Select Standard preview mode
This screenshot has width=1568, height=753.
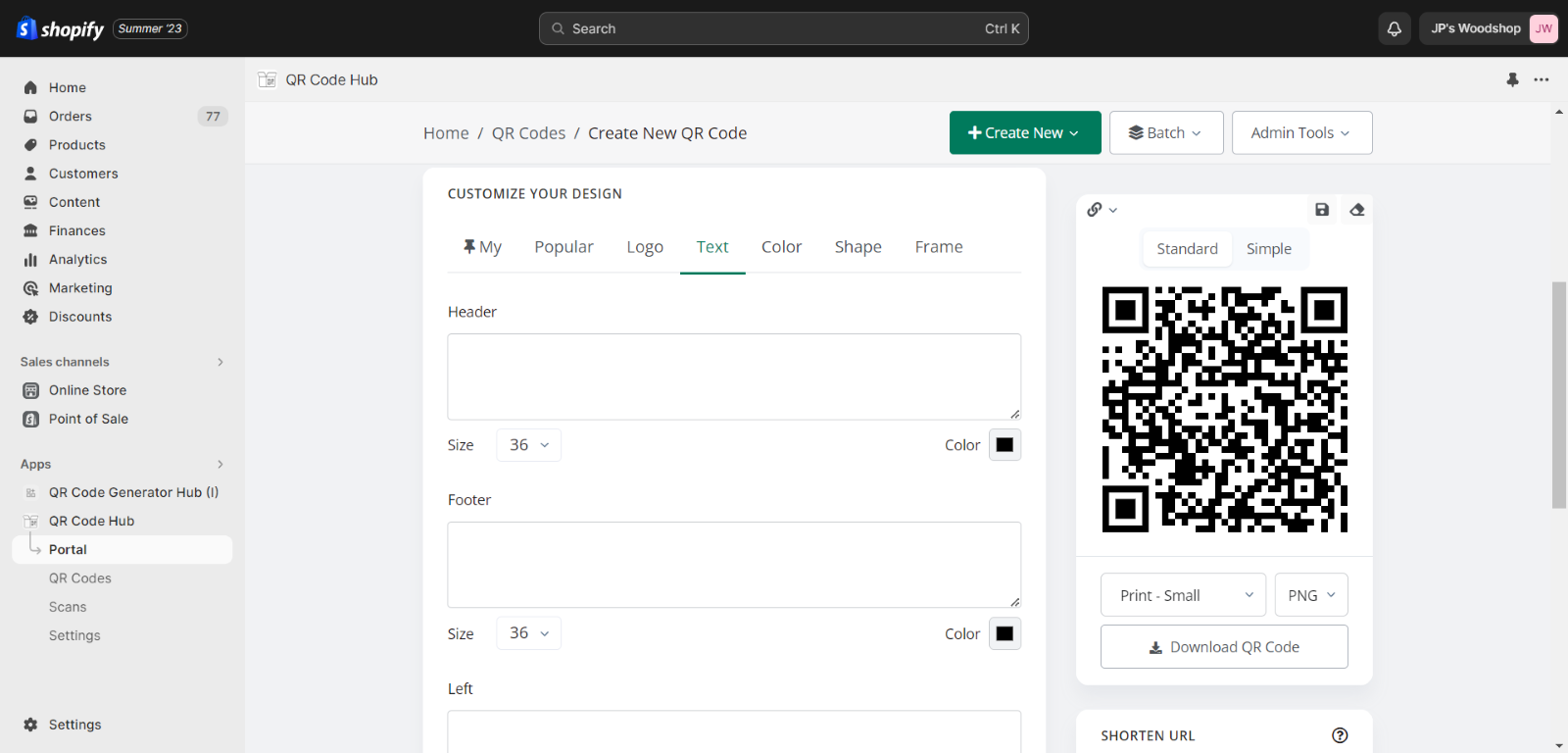[x=1187, y=249]
